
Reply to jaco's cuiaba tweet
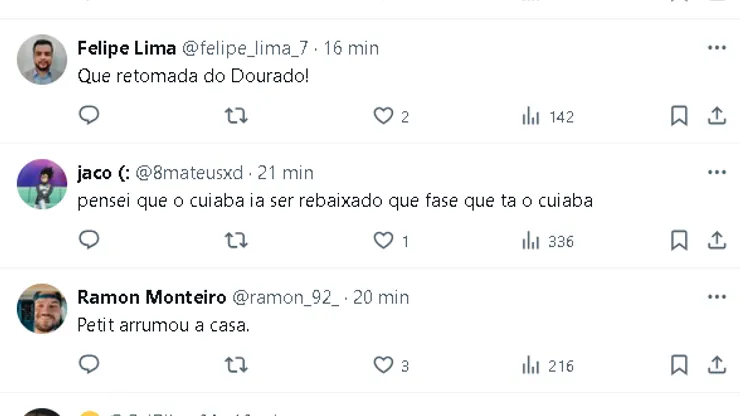coord(89,240)
